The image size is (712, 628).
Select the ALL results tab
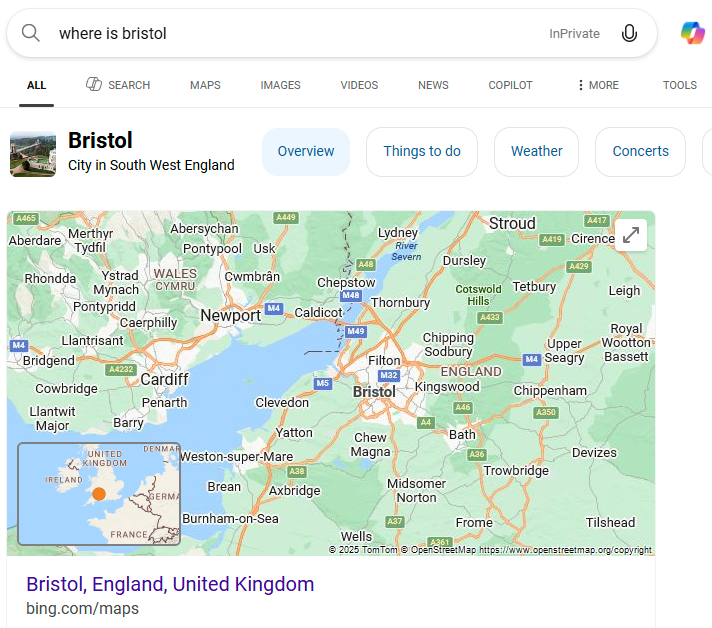(36, 85)
